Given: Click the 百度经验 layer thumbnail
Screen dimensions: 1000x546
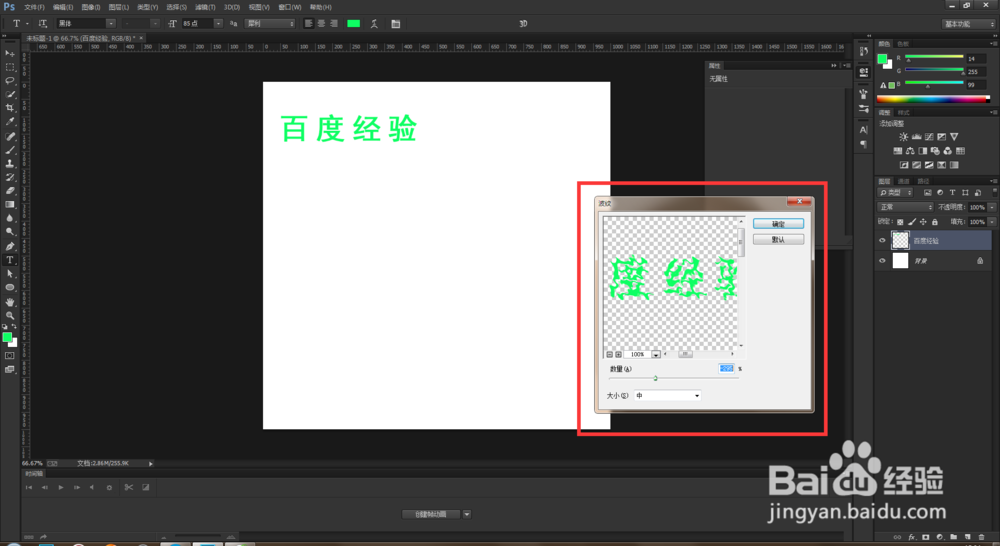Looking at the screenshot, I should [900, 240].
